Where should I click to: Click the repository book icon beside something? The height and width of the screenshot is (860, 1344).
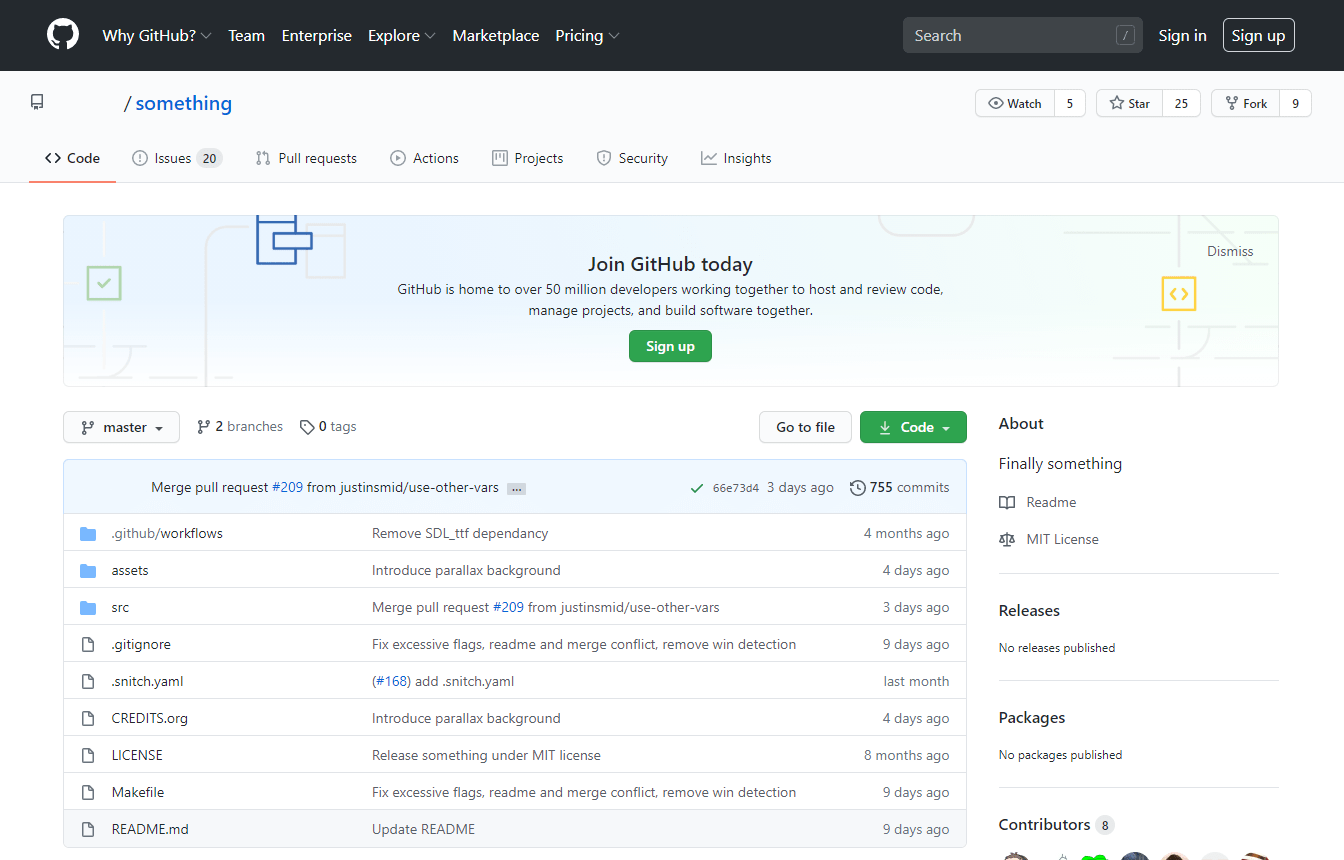(x=37, y=102)
